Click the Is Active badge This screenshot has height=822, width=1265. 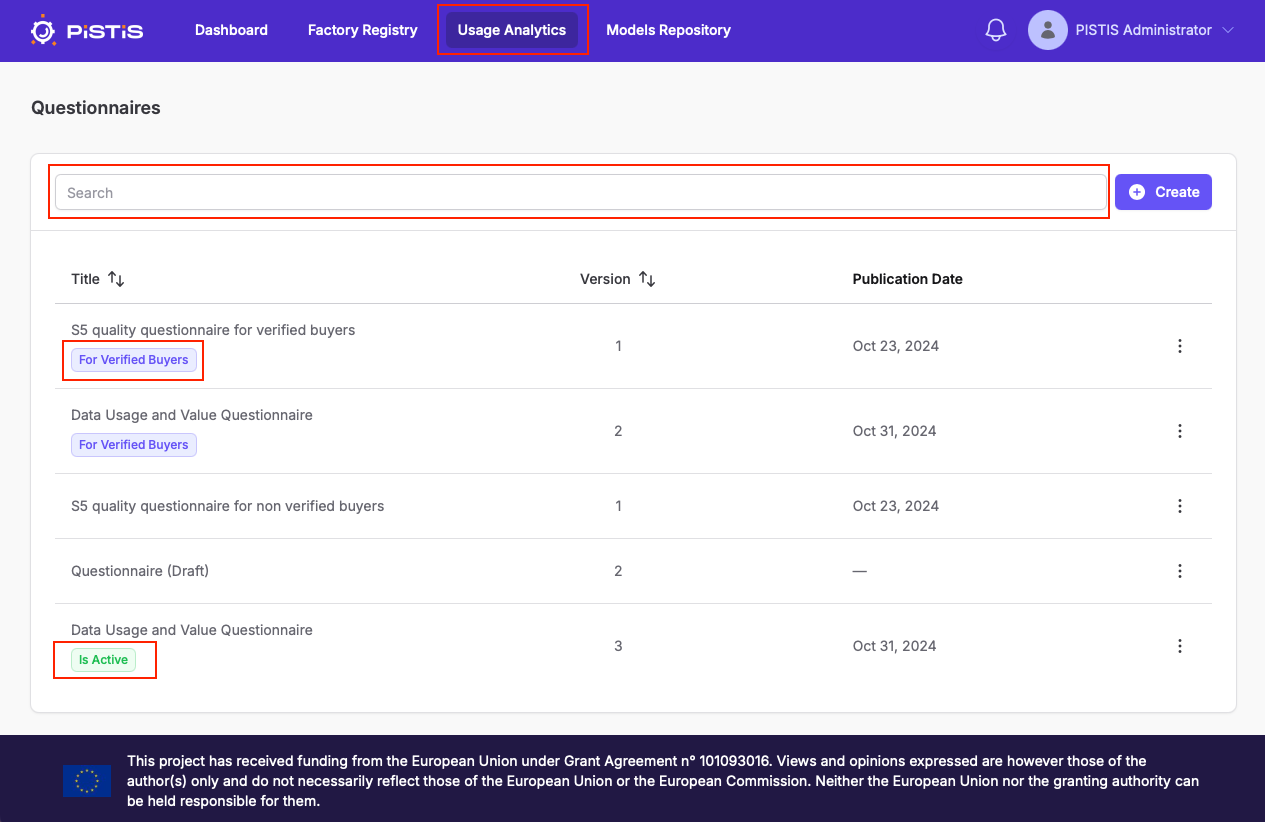pos(103,660)
